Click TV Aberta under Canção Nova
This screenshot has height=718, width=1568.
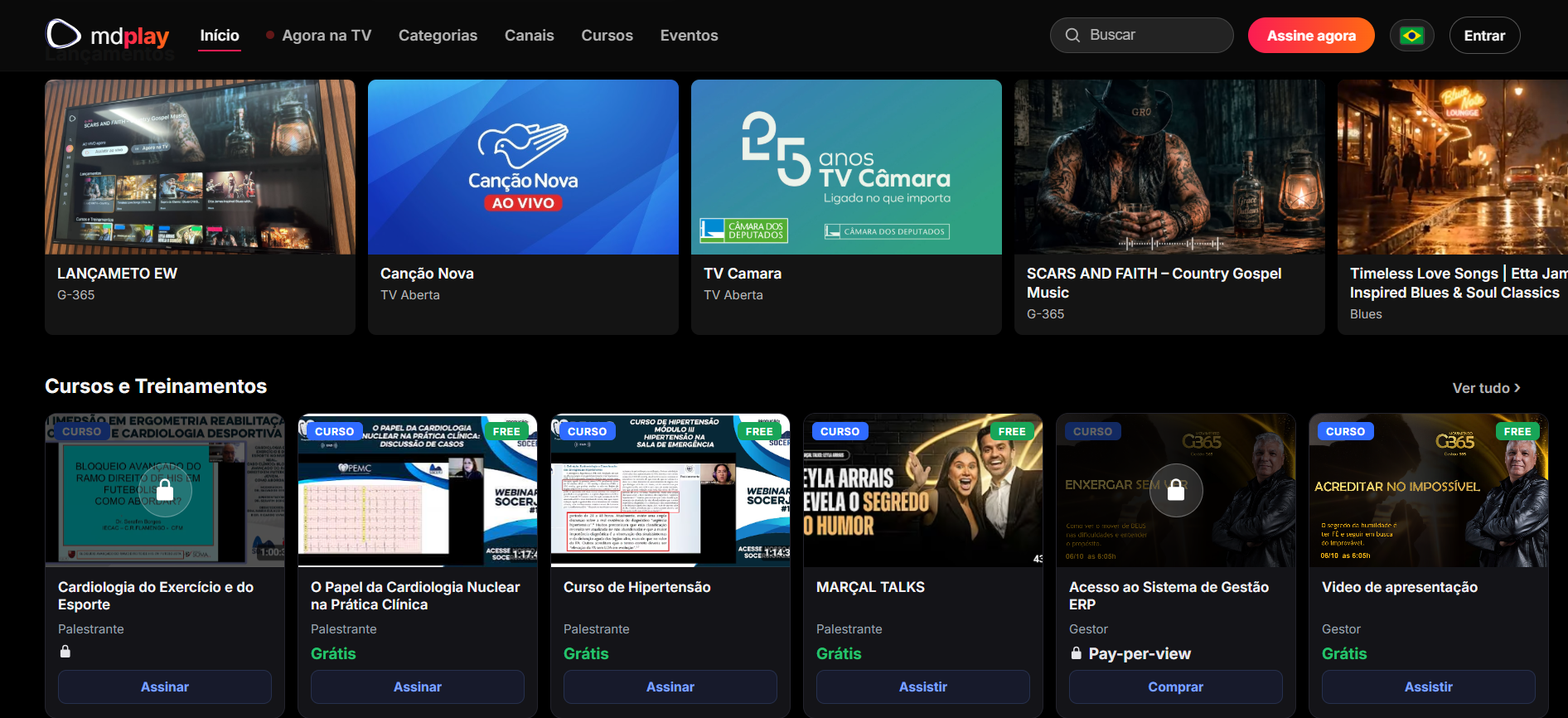(410, 295)
